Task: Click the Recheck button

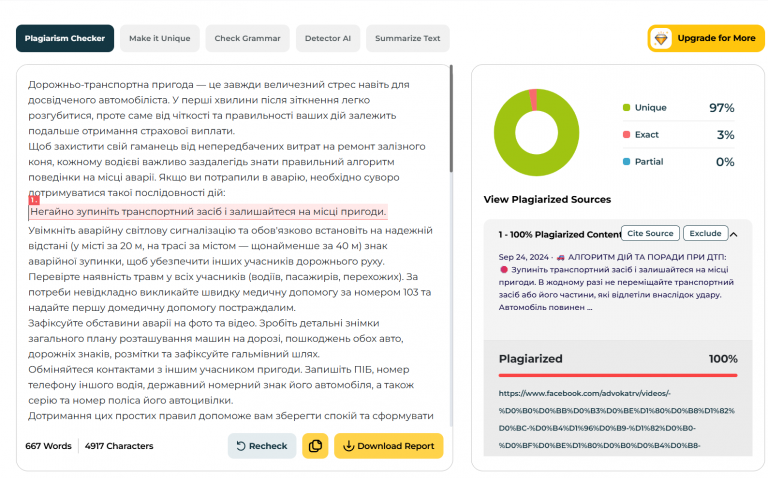Action: tap(262, 446)
